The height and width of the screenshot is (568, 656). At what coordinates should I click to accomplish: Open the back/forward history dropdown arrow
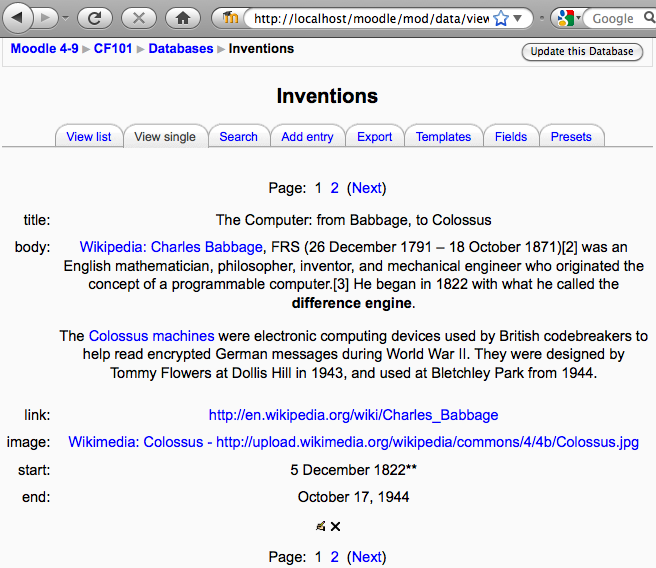tap(65, 18)
